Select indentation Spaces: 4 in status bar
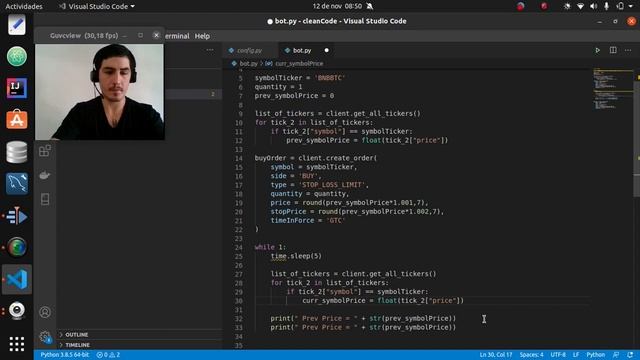640x360 pixels. tap(531, 355)
